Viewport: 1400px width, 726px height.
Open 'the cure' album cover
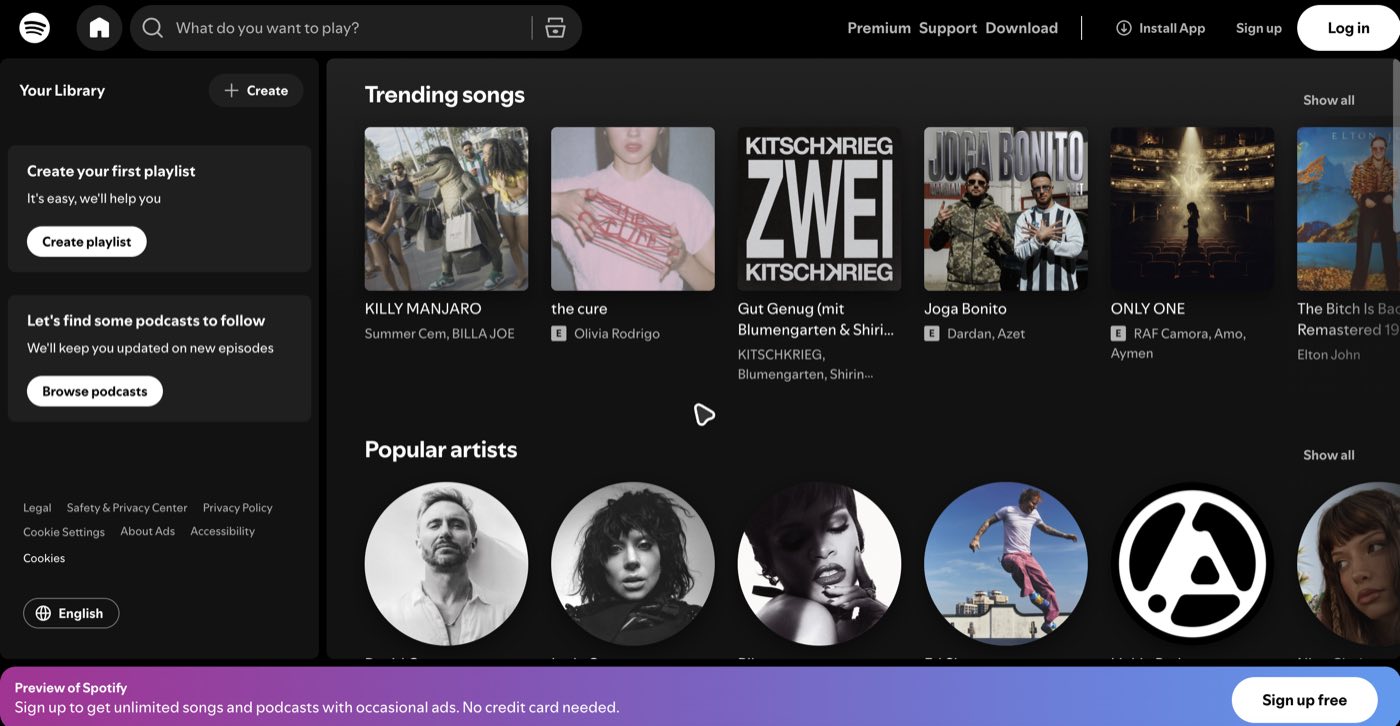tap(633, 209)
